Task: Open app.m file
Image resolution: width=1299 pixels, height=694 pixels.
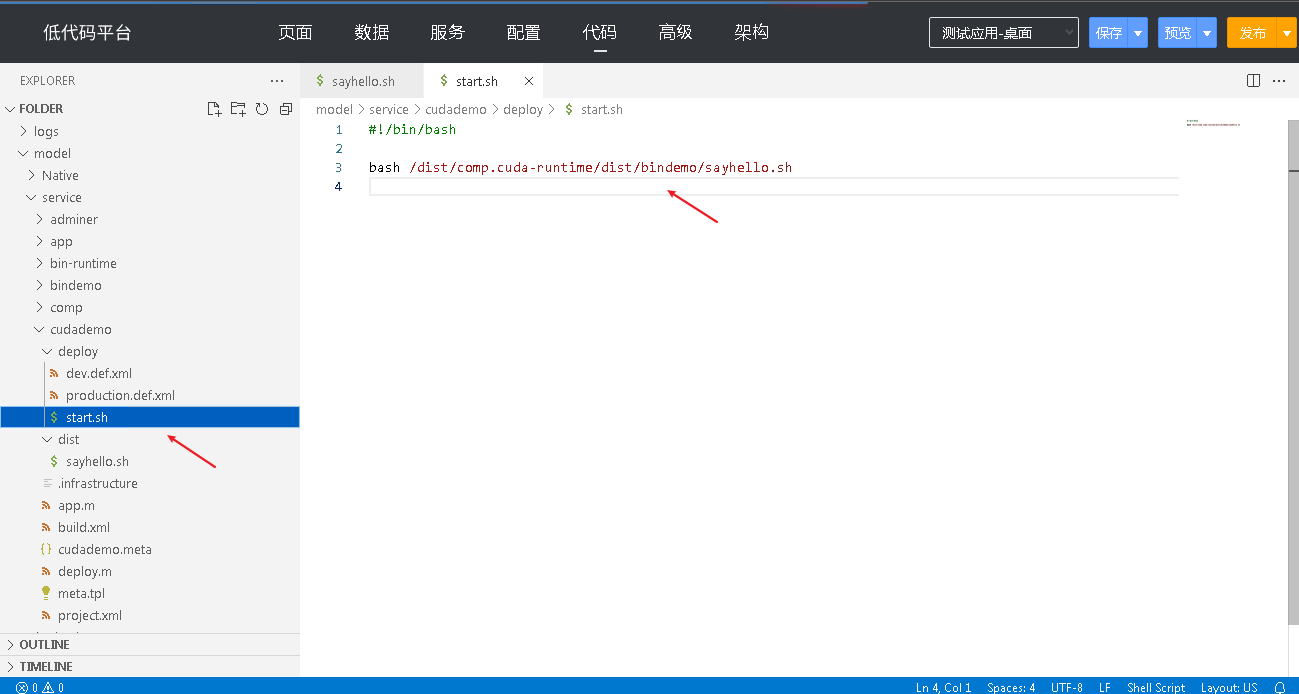Action: [x=76, y=505]
